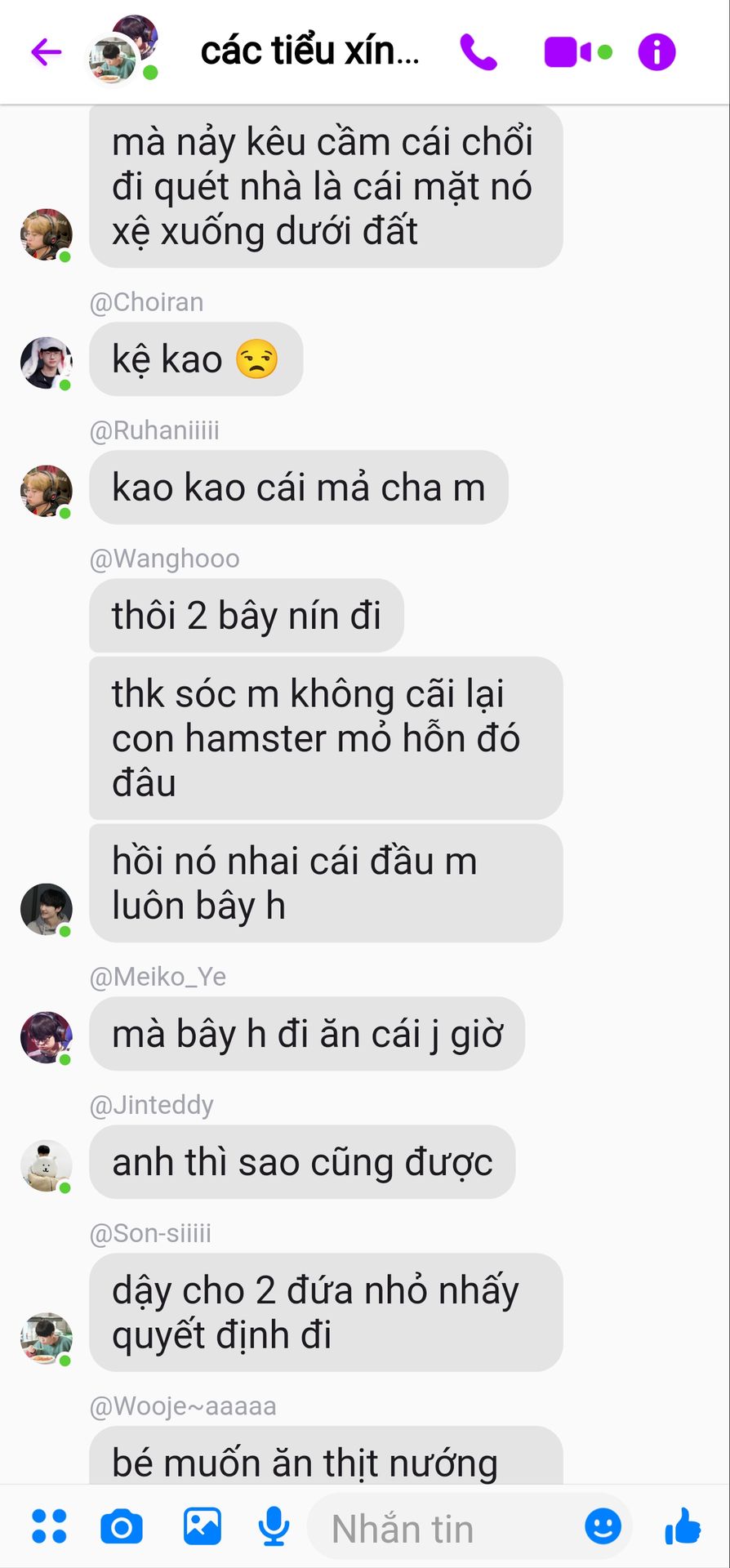Tap avatar next to dậy cho 2 đứa message

tap(47, 1339)
